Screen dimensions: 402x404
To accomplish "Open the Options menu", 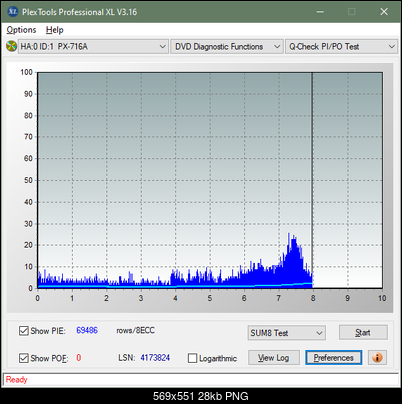I will click(21, 30).
